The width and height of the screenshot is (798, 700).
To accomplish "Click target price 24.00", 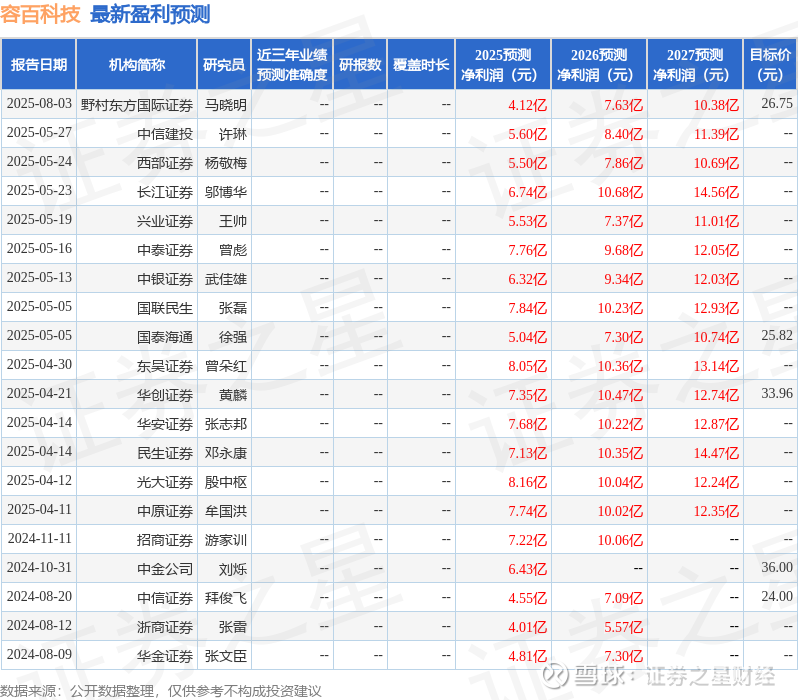I will [777, 597].
